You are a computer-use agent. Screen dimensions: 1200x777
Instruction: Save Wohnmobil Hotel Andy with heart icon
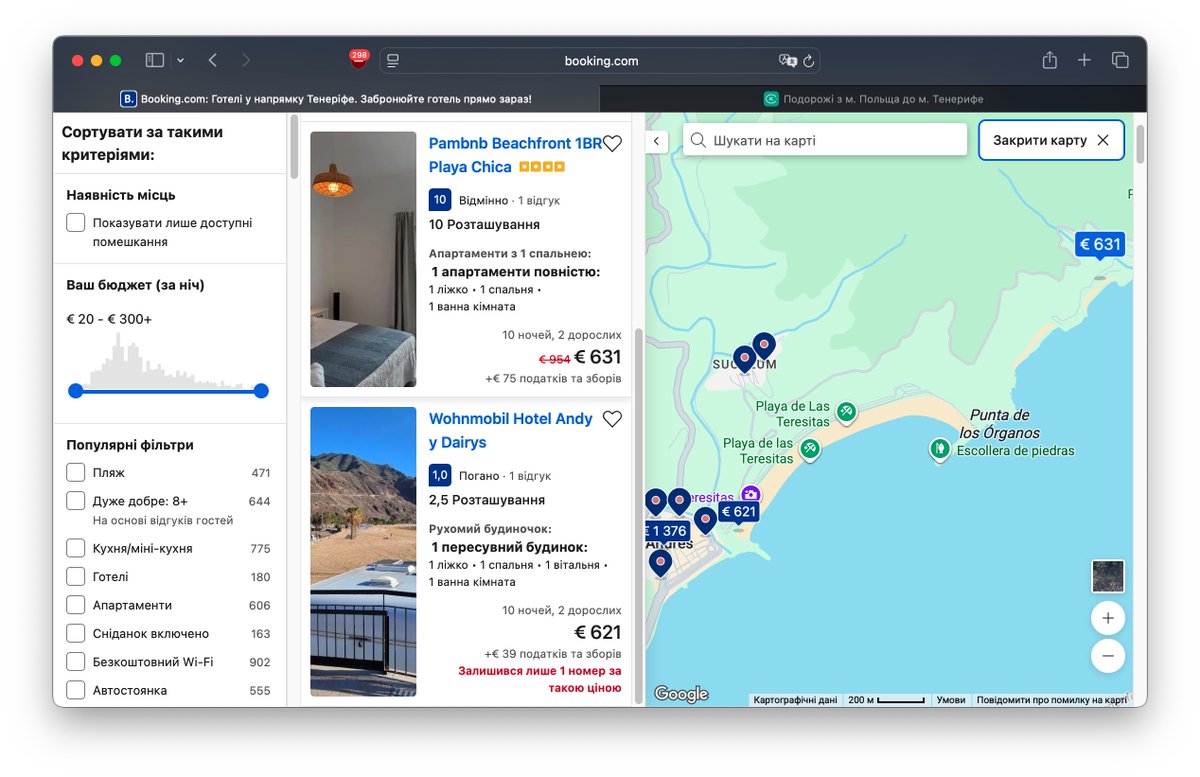[x=612, y=419]
